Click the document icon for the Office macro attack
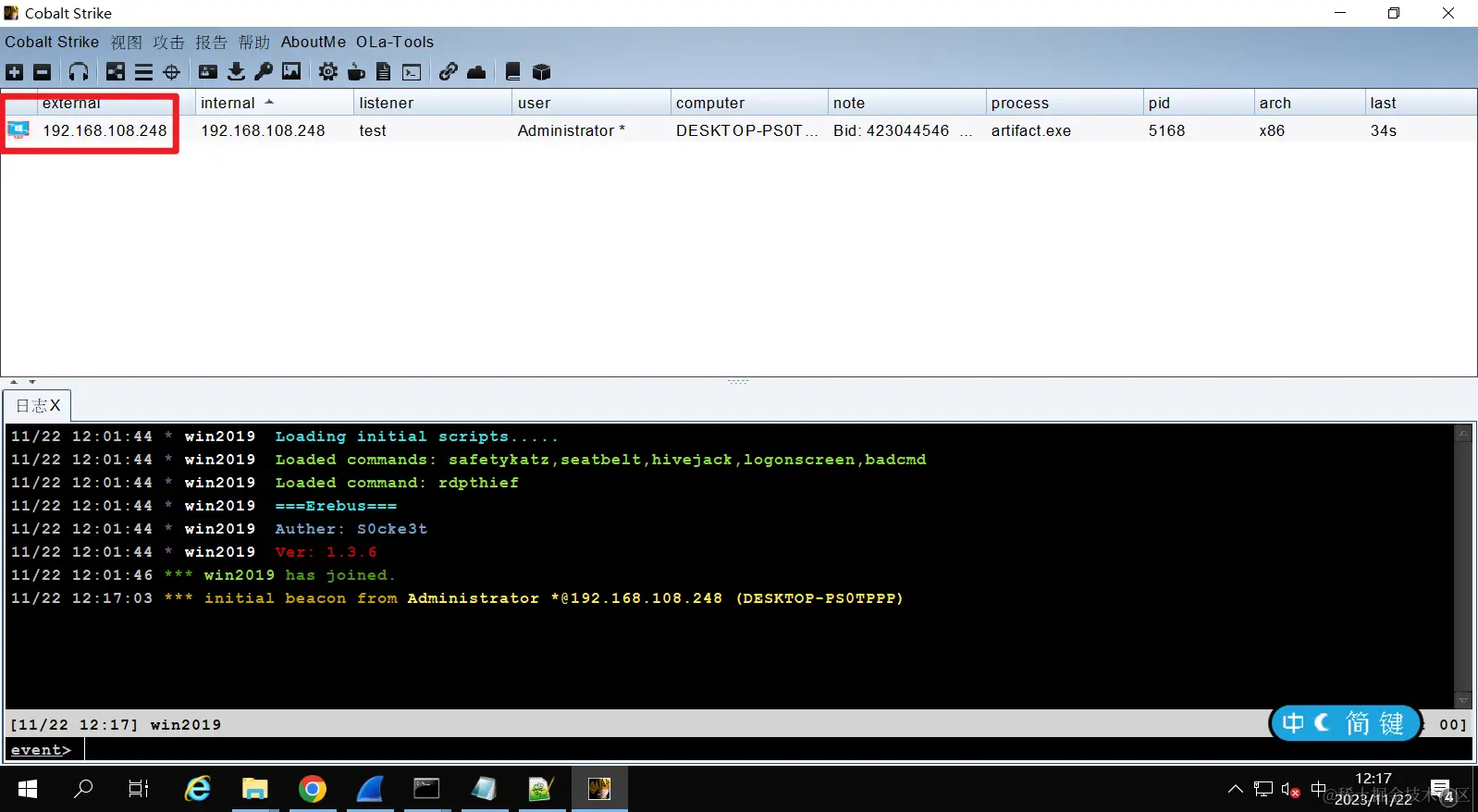 click(384, 72)
